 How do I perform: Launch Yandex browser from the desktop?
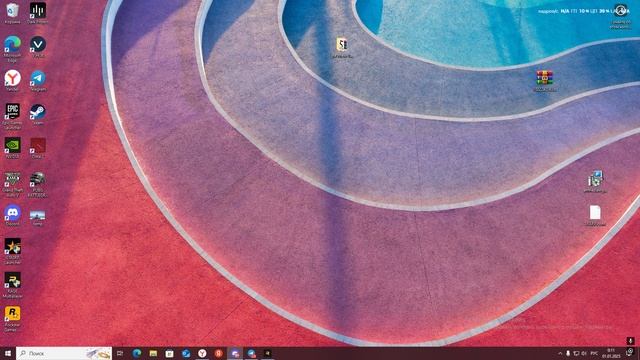click(13, 80)
